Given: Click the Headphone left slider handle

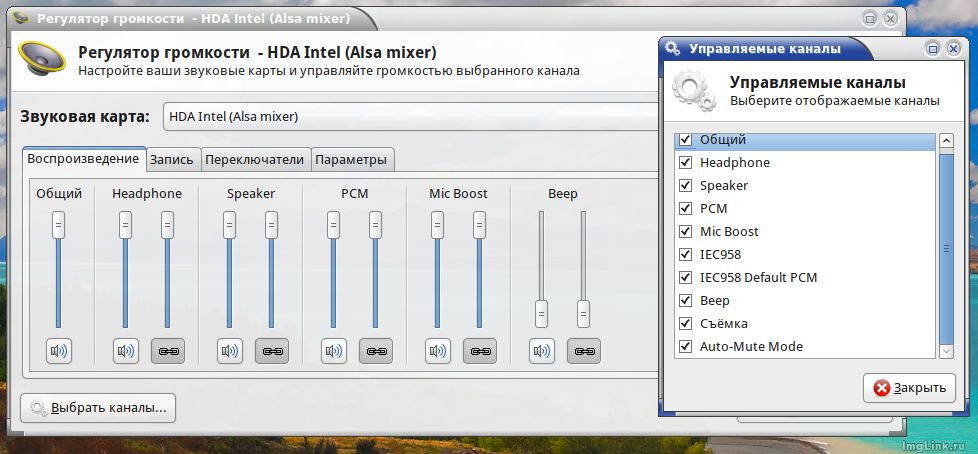Looking at the screenshot, I should click(x=125, y=225).
